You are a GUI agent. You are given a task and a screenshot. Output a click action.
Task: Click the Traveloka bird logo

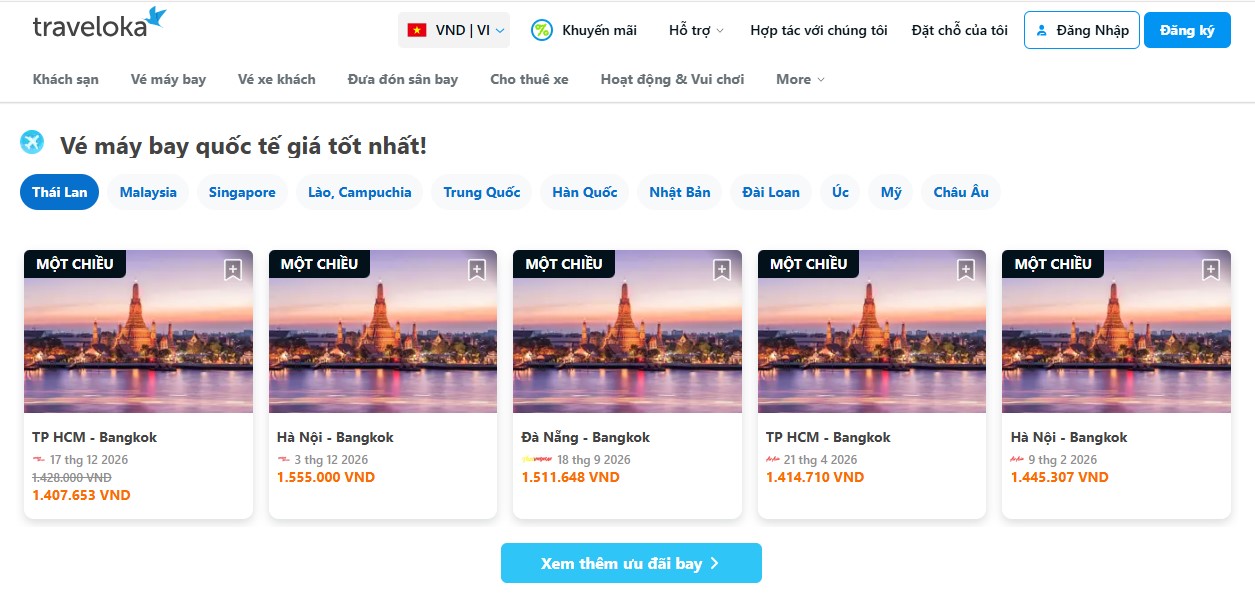[155, 17]
